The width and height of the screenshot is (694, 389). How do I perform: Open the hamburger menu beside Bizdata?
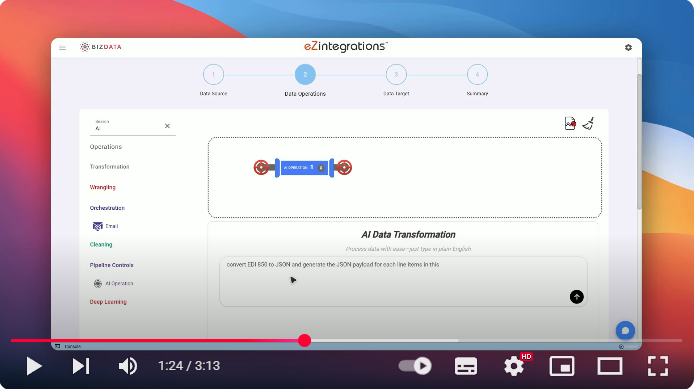pos(62,47)
